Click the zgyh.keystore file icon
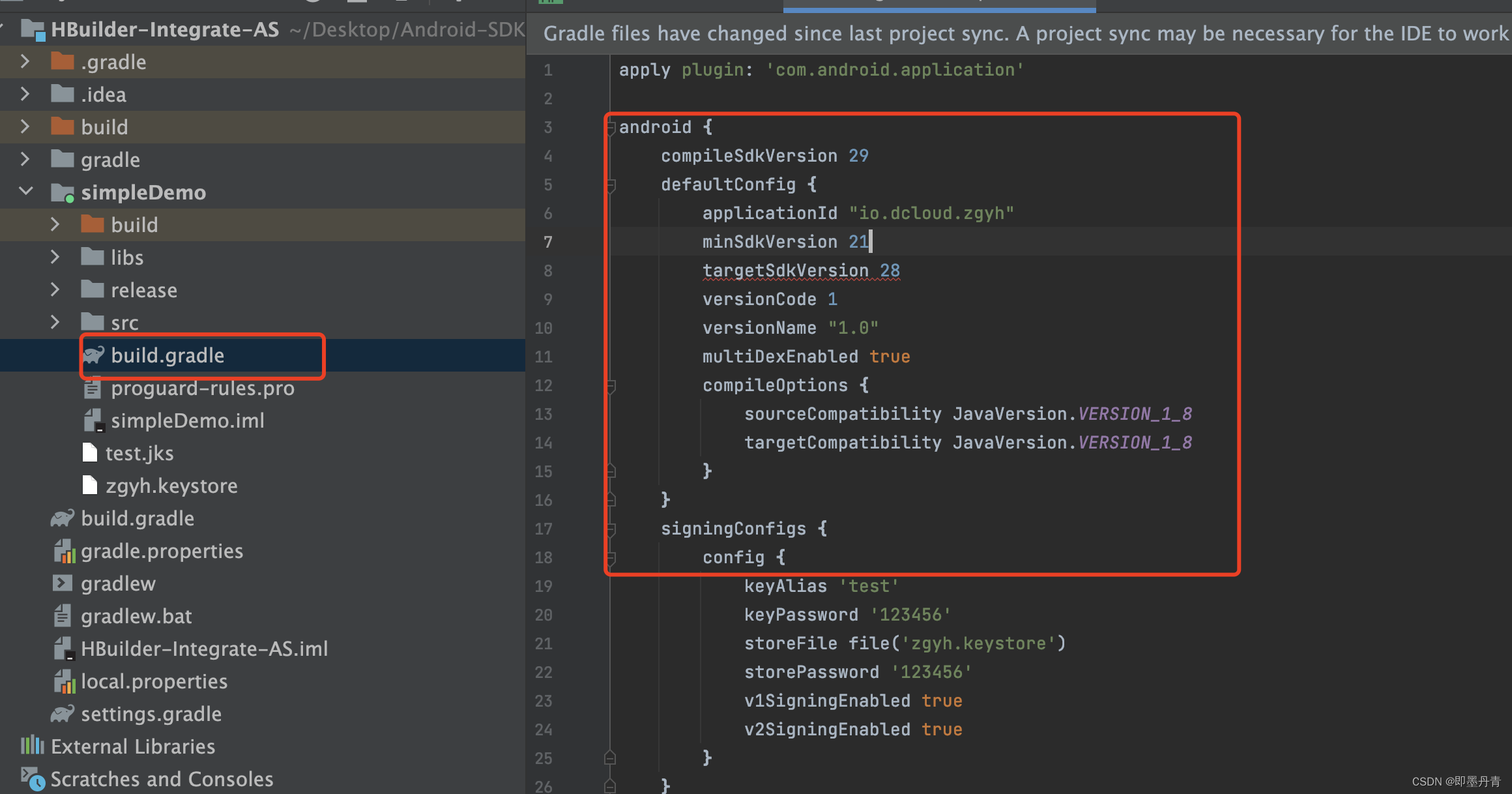The height and width of the screenshot is (794, 1512). [90, 485]
